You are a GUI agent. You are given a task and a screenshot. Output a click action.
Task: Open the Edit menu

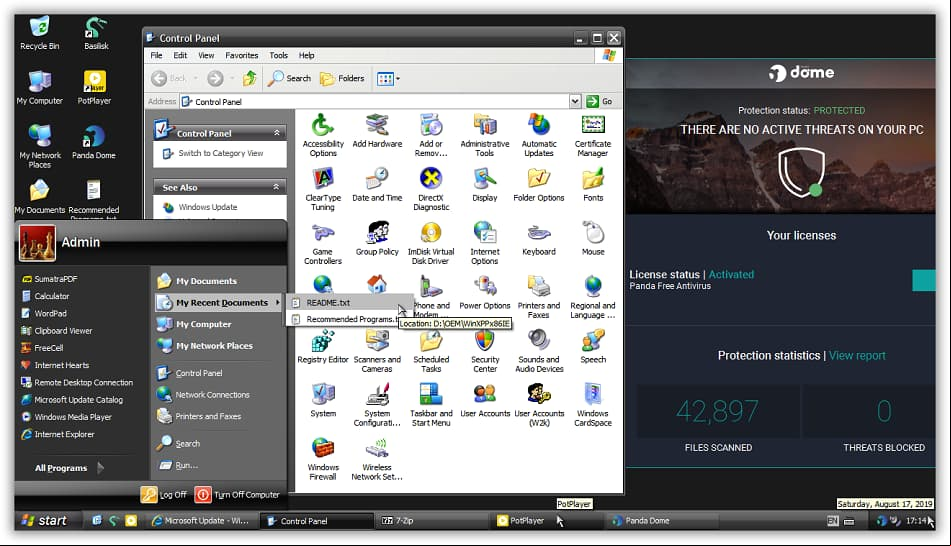click(180, 55)
